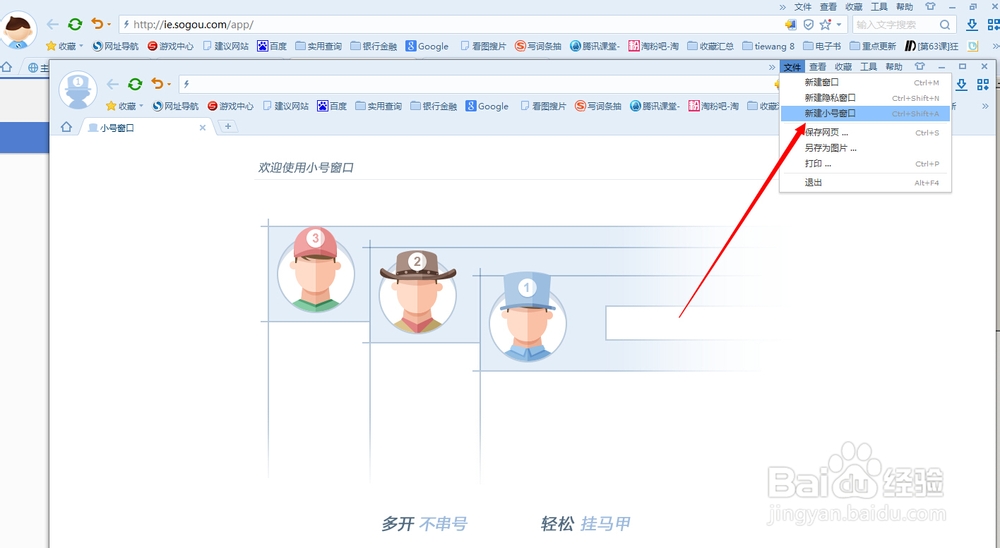Open the 收藏汇总 bookmark folder in the back window
This screenshot has height=548, width=1000.
tap(710, 46)
